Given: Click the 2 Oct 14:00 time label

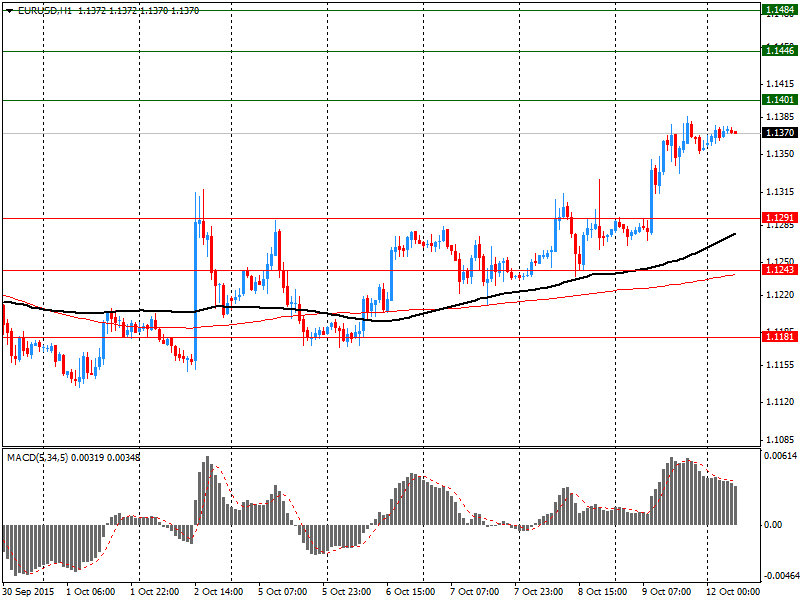Looking at the screenshot, I should pos(219,592).
